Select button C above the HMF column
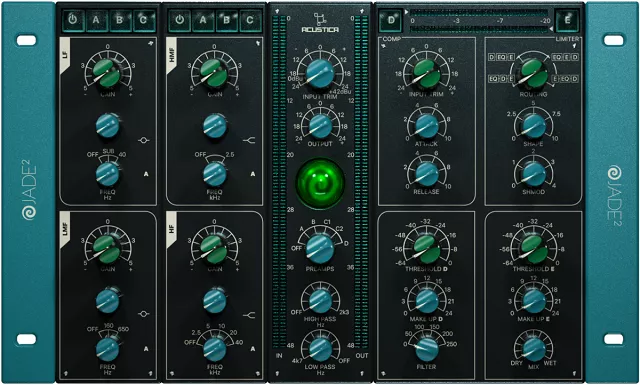640x385 pixels. coord(250,20)
